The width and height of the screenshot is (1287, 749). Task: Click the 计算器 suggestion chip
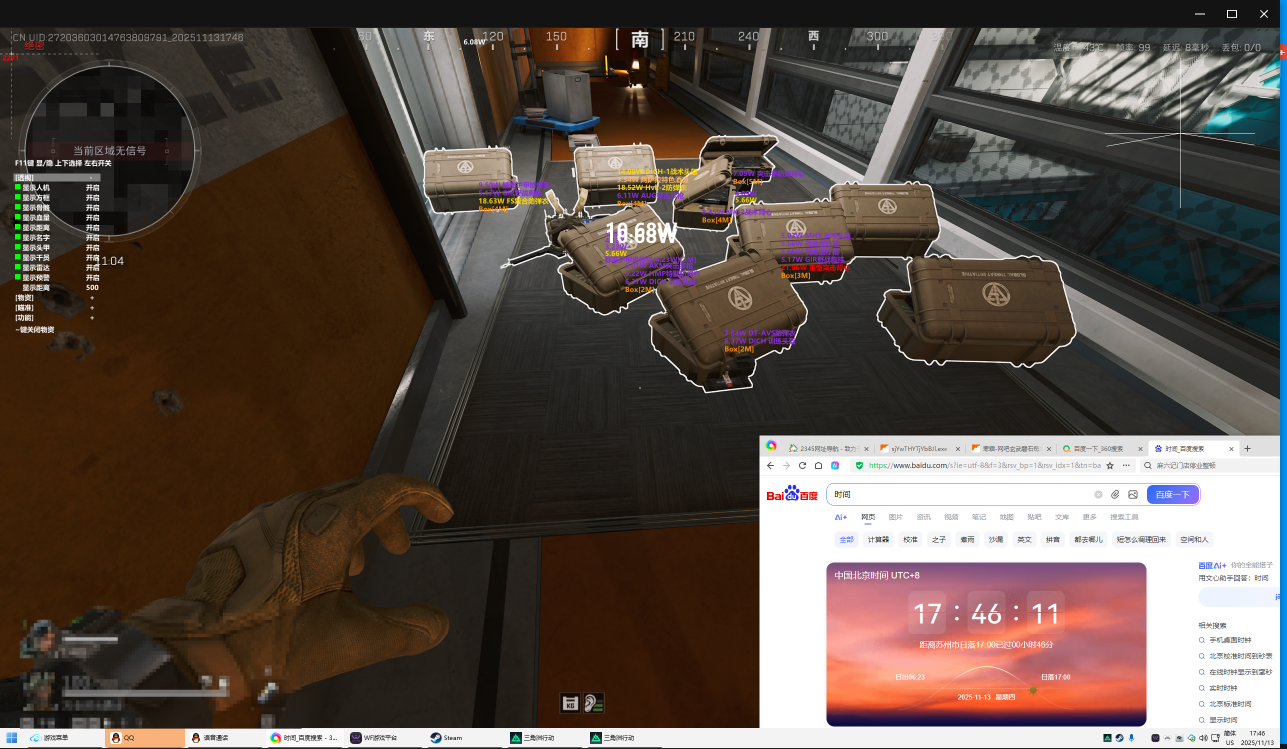pyautogui.click(x=878, y=539)
